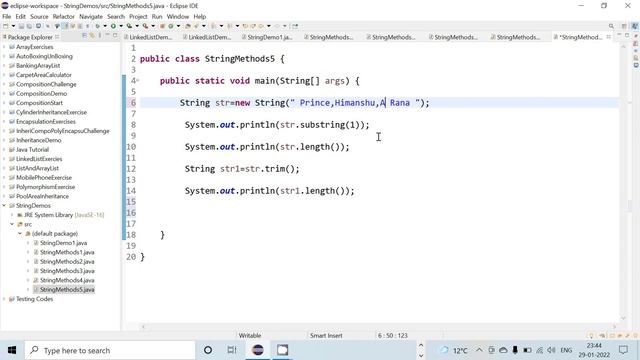This screenshot has width=640, height=360.
Task: Click the Debug bug toolbar icon
Action: click(98, 26)
